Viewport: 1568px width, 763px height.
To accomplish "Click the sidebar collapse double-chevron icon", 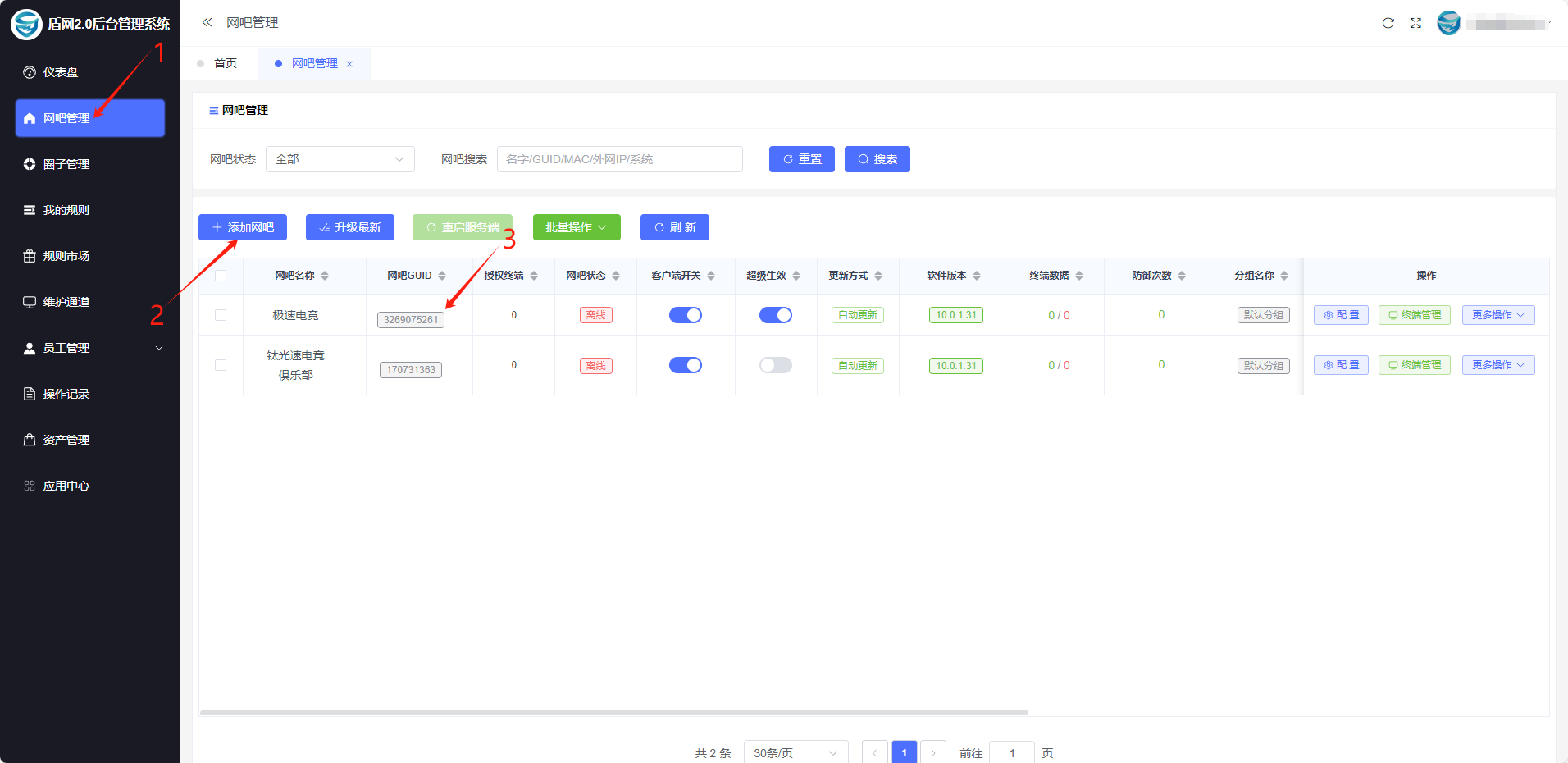I will click(207, 23).
